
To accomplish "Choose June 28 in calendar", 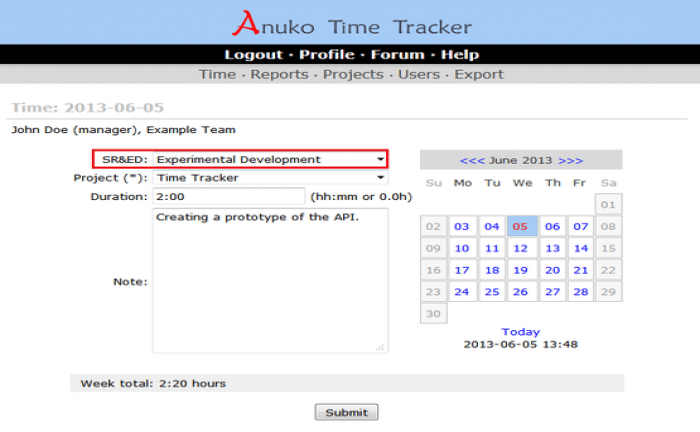I will [580, 292].
